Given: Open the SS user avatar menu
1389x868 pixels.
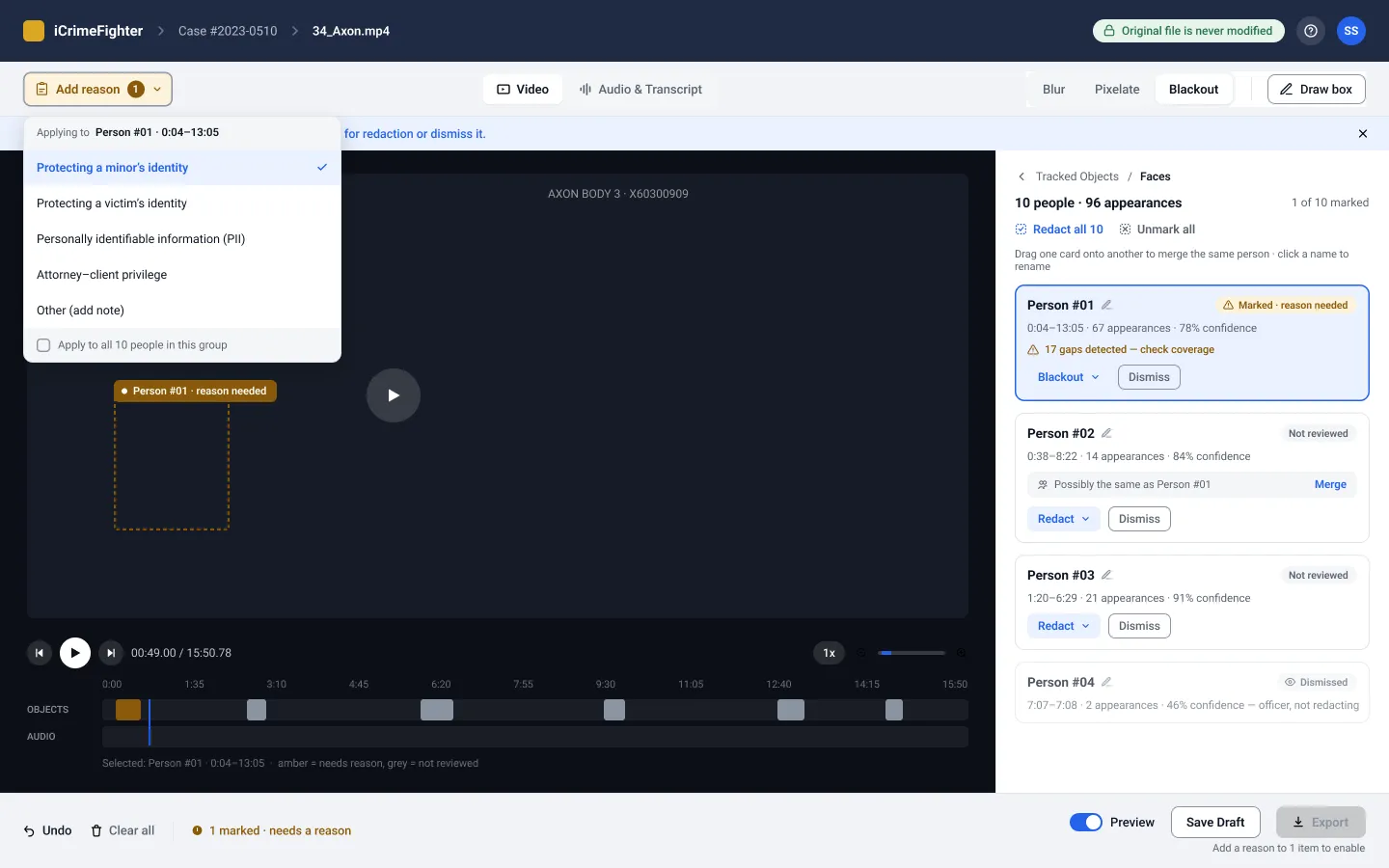Looking at the screenshot, I should coord(1351,31).
